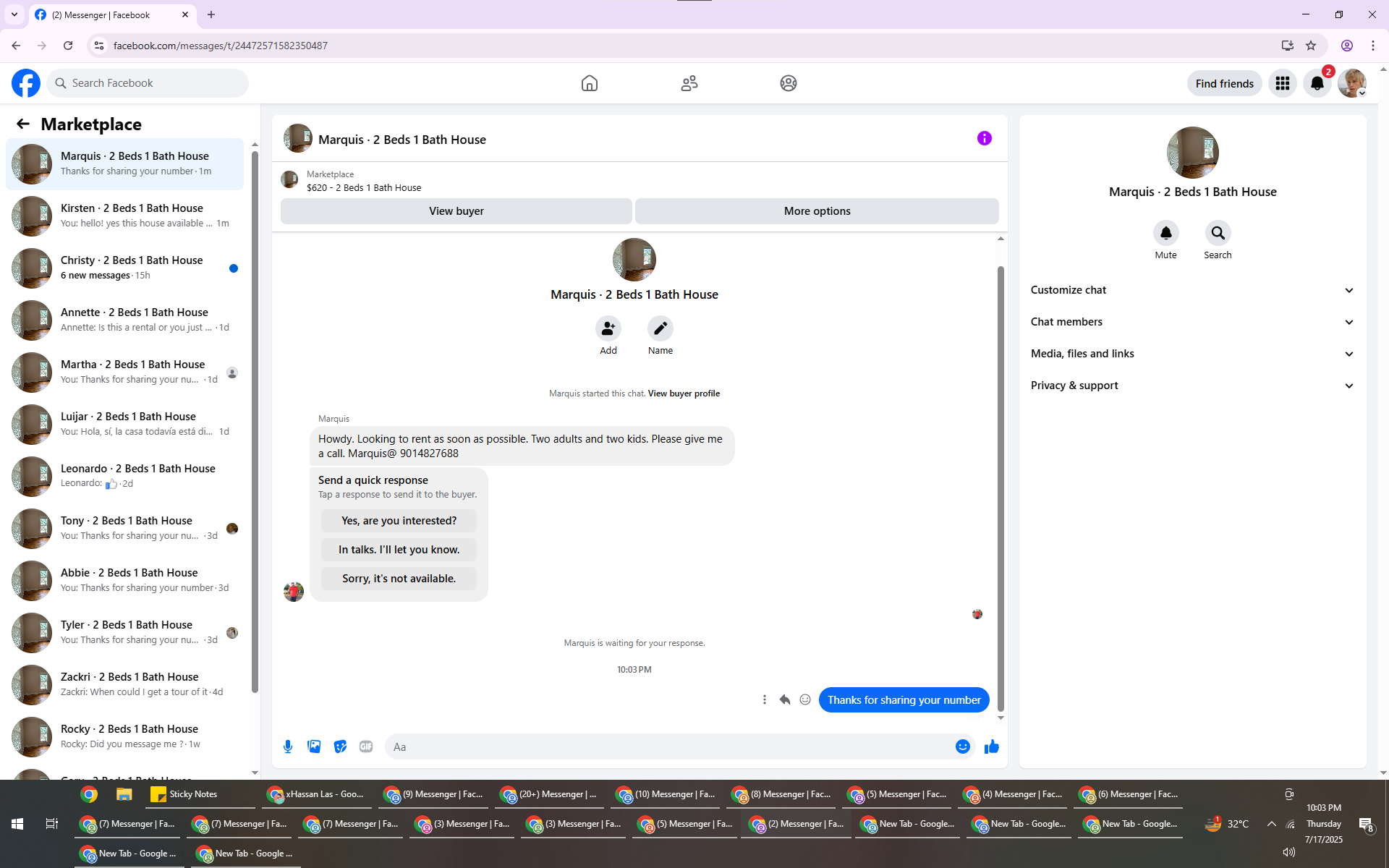The height and width of the screenshot is (868, 1389).
Task: Open the Facebook menu grid icon
Action: (x=1283, y=83)
